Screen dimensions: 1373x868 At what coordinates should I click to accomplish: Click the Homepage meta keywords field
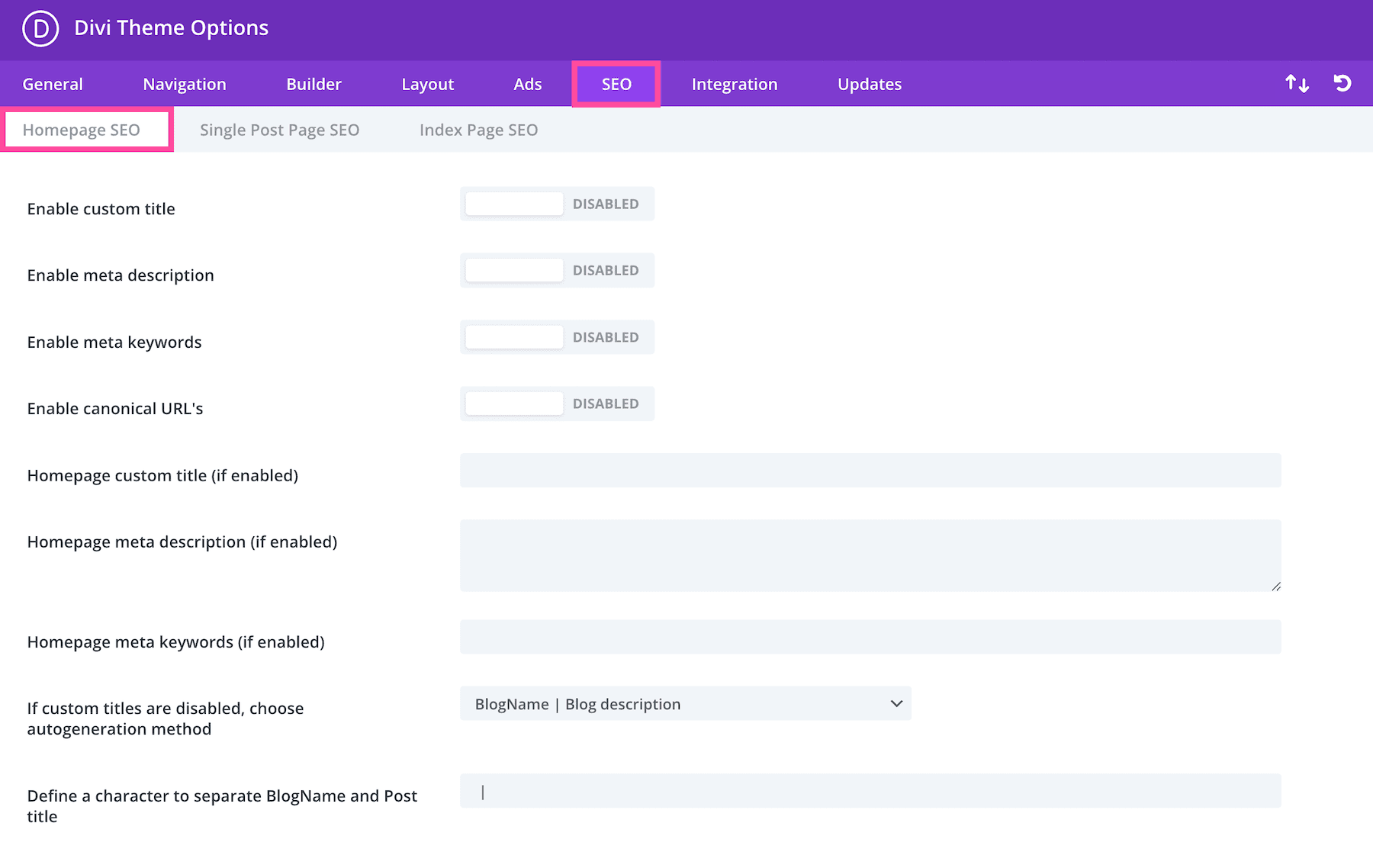(870, 637)
